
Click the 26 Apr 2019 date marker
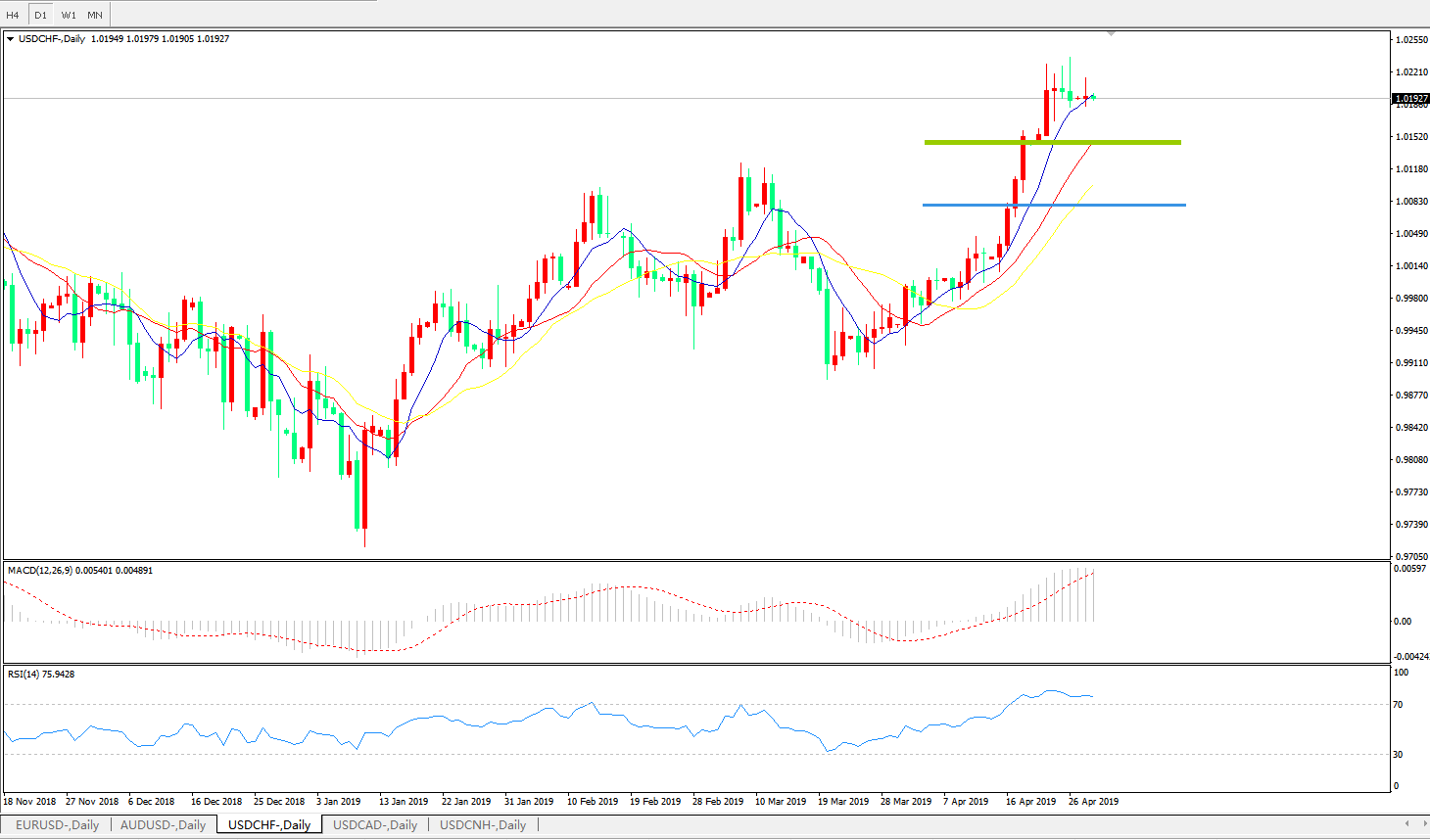(1093, 801)
